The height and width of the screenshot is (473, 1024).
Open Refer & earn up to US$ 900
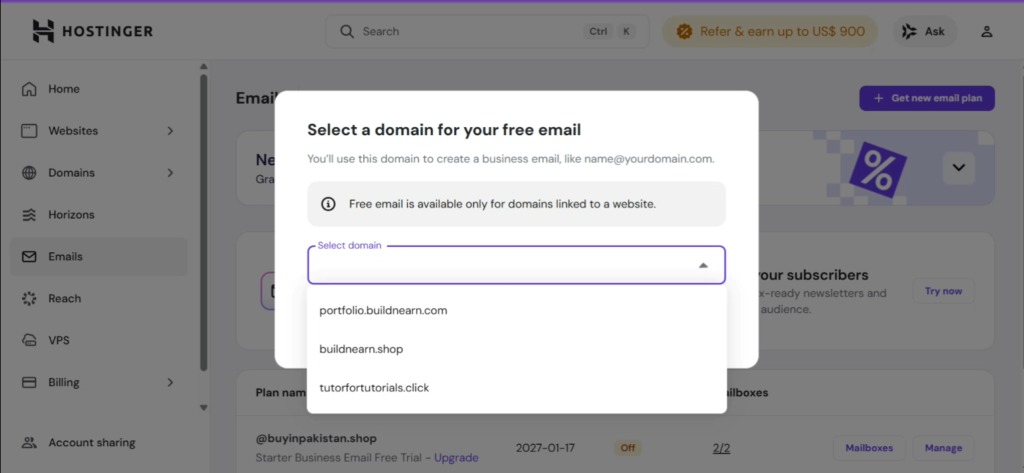click(770, 31)
